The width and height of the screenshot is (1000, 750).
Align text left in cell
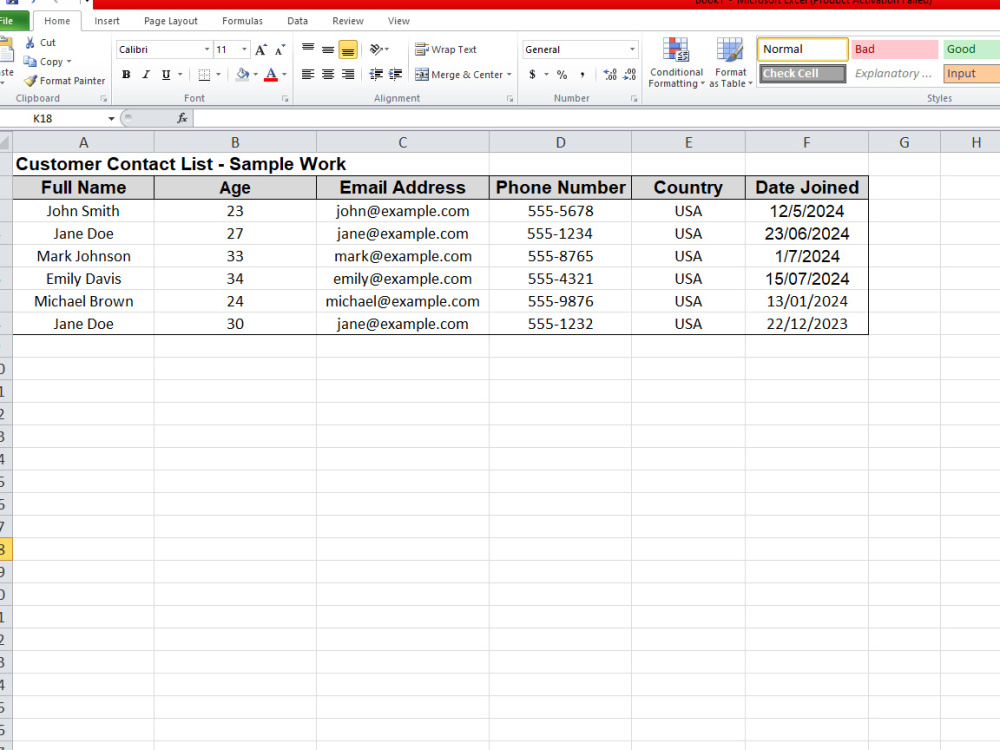pyautogui.click(x=308, y=75)
